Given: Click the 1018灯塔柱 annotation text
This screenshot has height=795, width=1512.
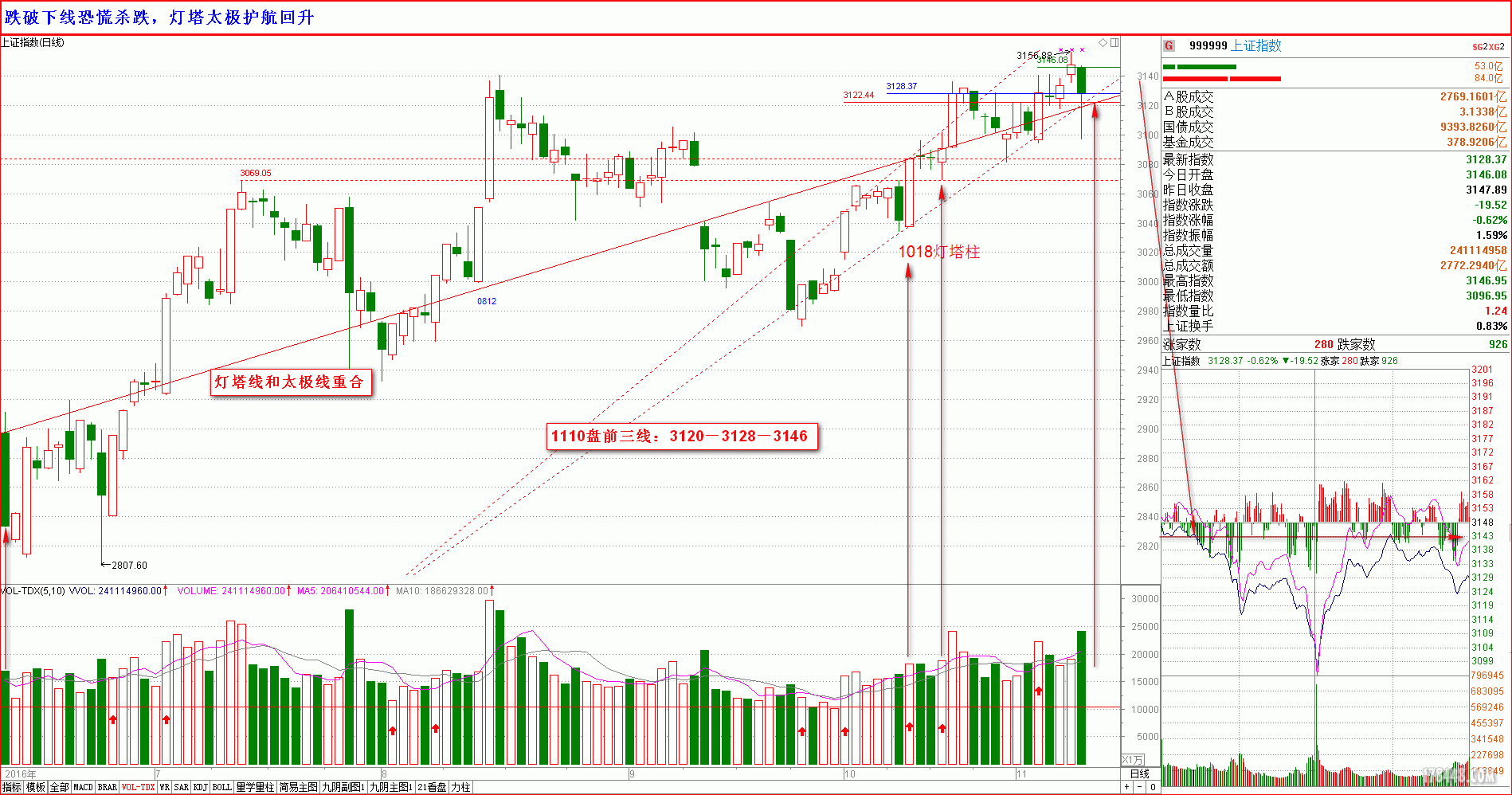Looking at the screenshot, I should (x=939, y=252).
